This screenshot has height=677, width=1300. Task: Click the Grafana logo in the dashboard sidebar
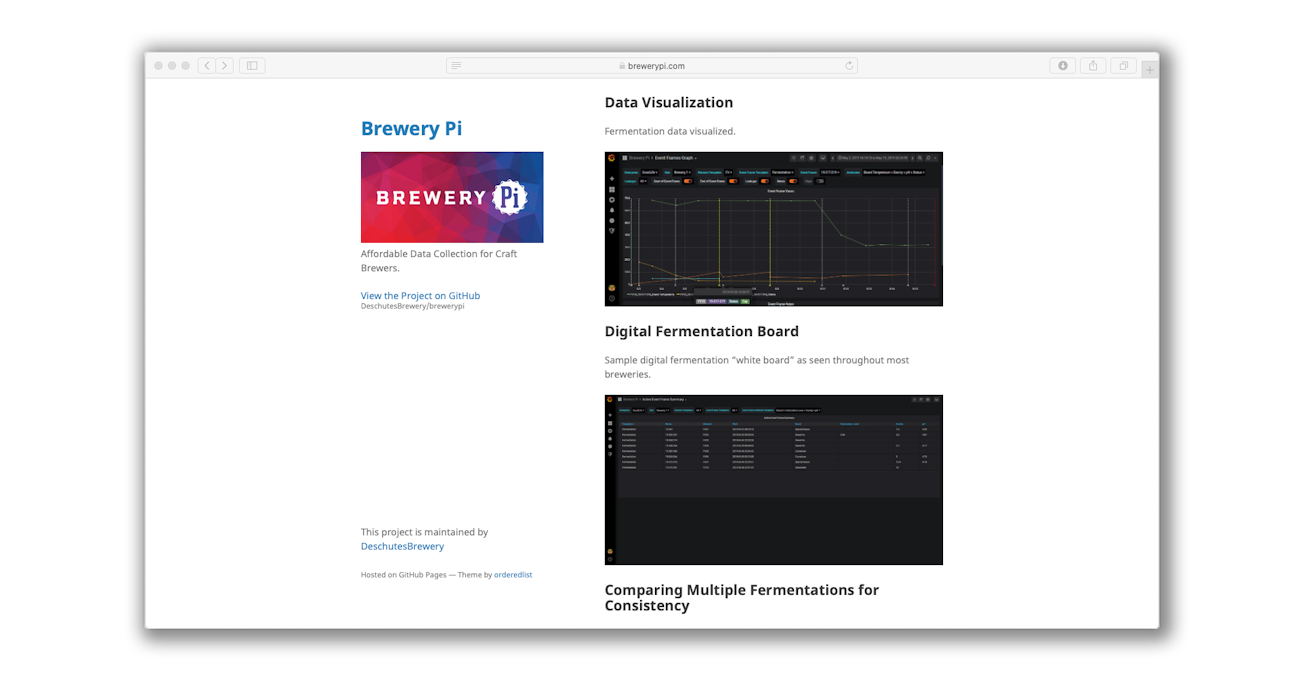pyautogui.click(x=612, y=158)
